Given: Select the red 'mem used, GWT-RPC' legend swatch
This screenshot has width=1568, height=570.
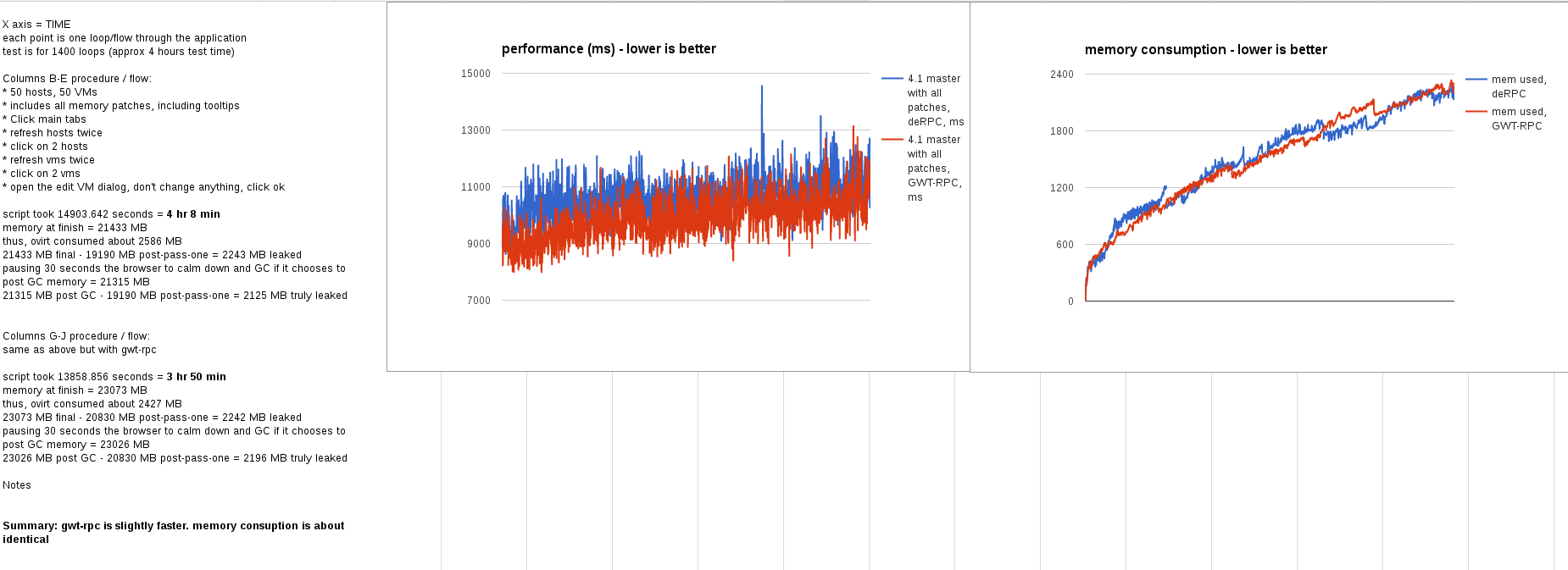Looking at the screenshot, I should point(1476,112).
